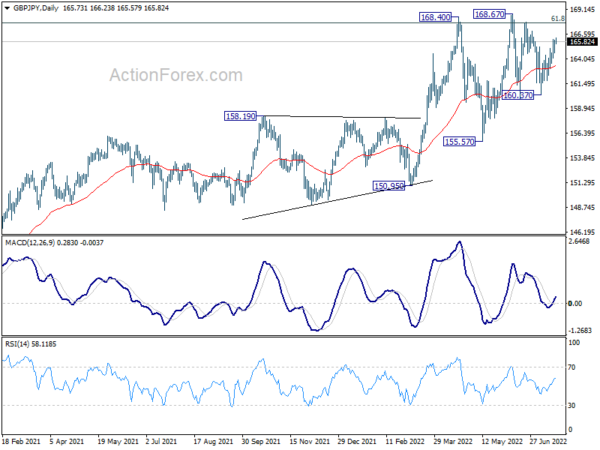Click RSI scale value 100
This screenshot has width=600, height=450.
574,343
